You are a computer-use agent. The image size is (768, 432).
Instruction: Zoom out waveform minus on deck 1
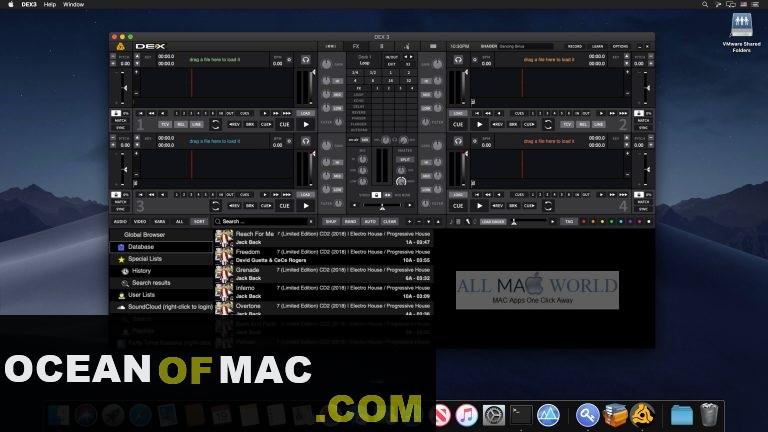(x=137, y=93)
